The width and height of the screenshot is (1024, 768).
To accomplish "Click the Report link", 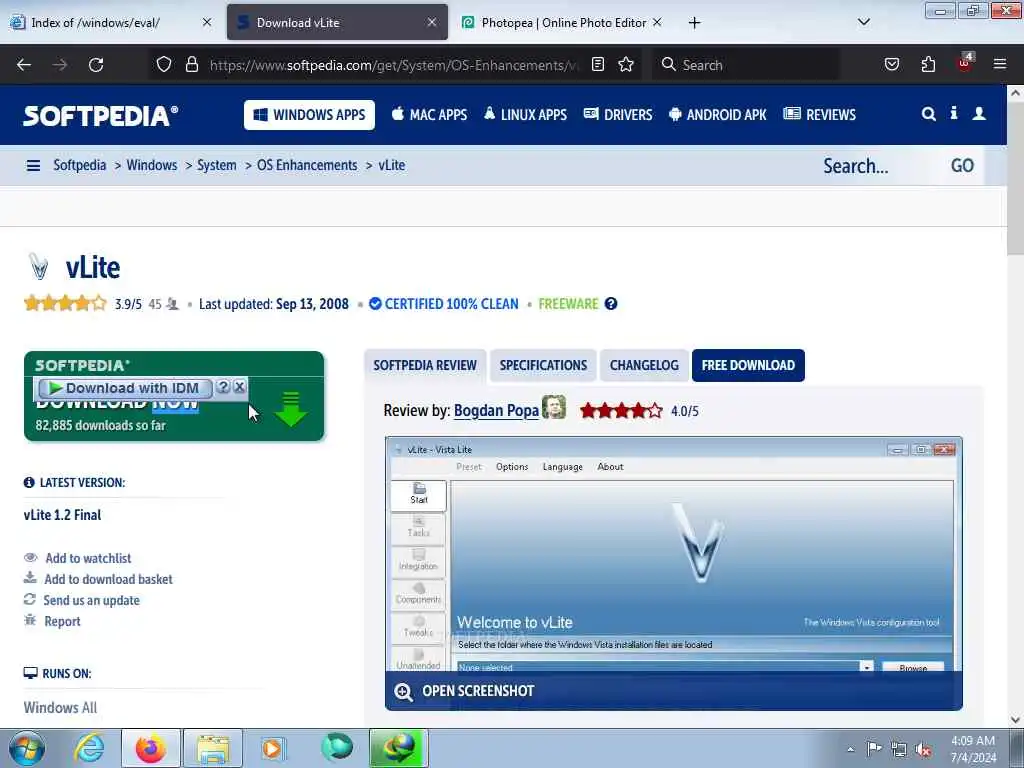I will (62, 621).
